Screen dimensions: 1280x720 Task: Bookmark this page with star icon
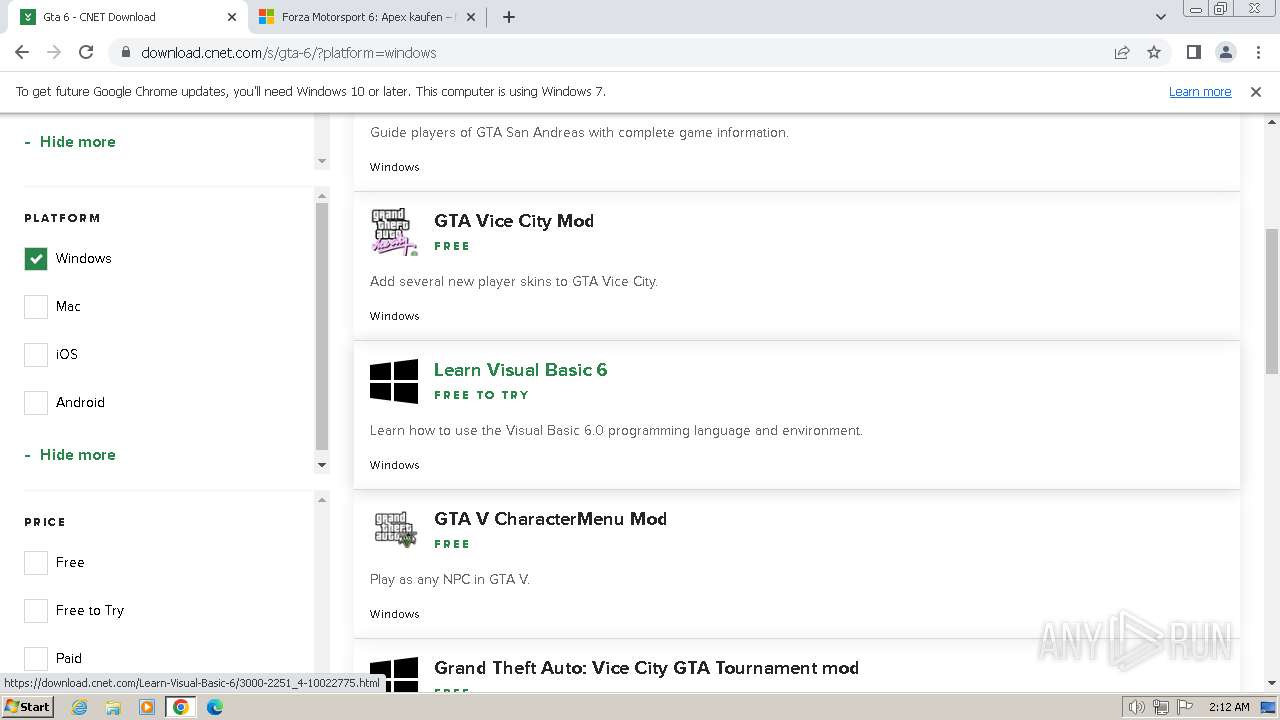(1154, 52)
